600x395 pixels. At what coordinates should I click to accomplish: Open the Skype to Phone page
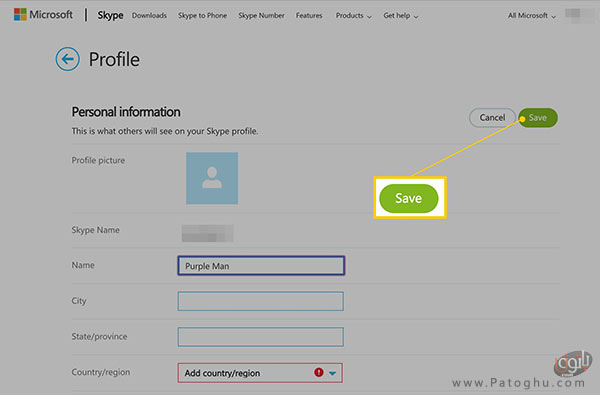(x=202, y=16)
